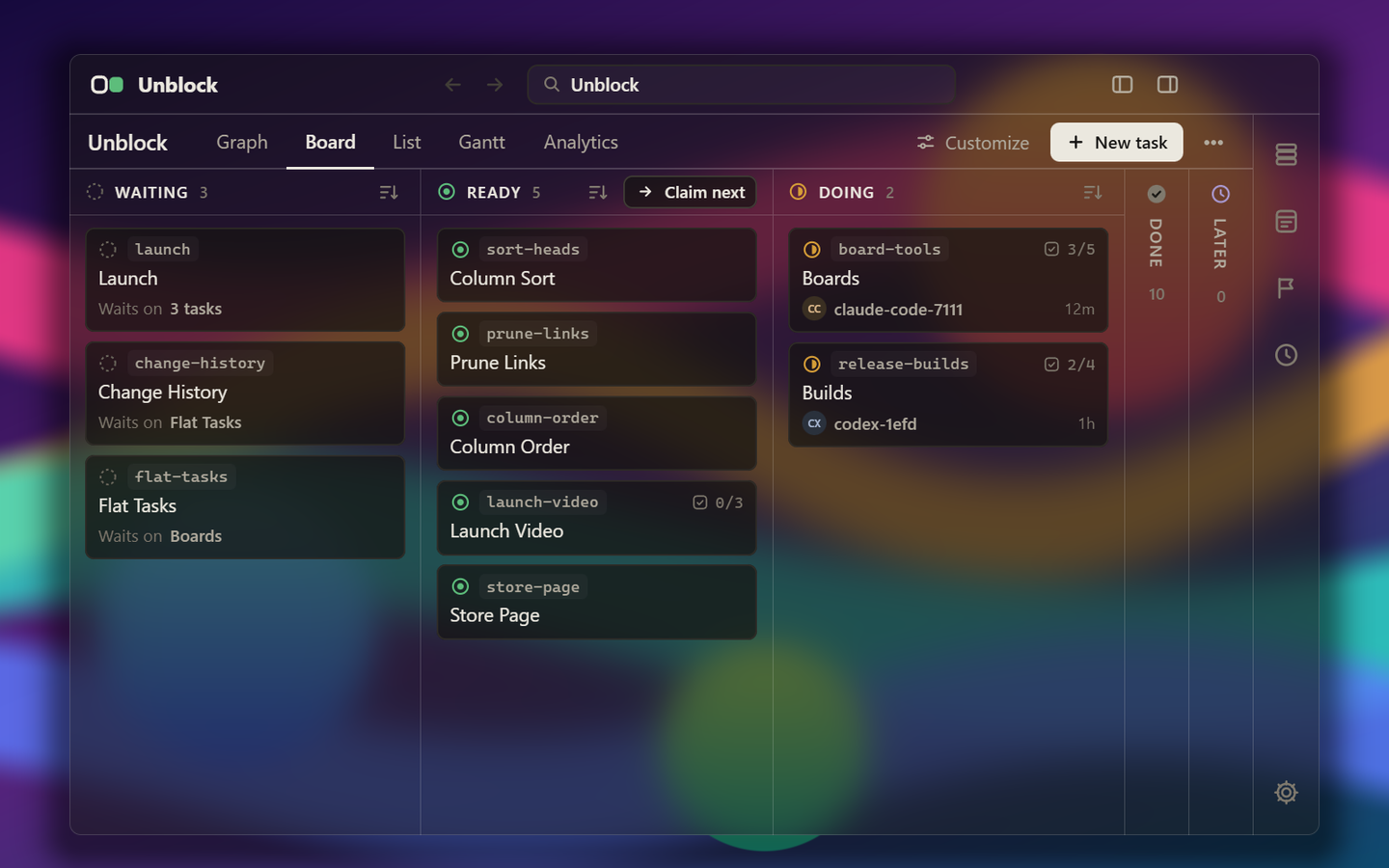
Task: Click the waiting status icon on change-history card
Action: pyautogui.click(x=108, y=364)
